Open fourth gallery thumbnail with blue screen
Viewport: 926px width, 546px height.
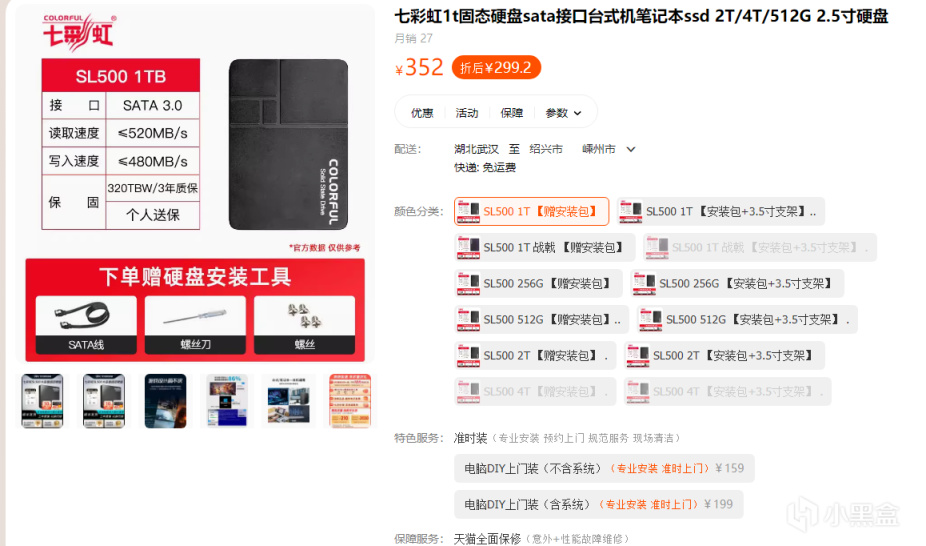pyautogui.click(x=227, y=401)
